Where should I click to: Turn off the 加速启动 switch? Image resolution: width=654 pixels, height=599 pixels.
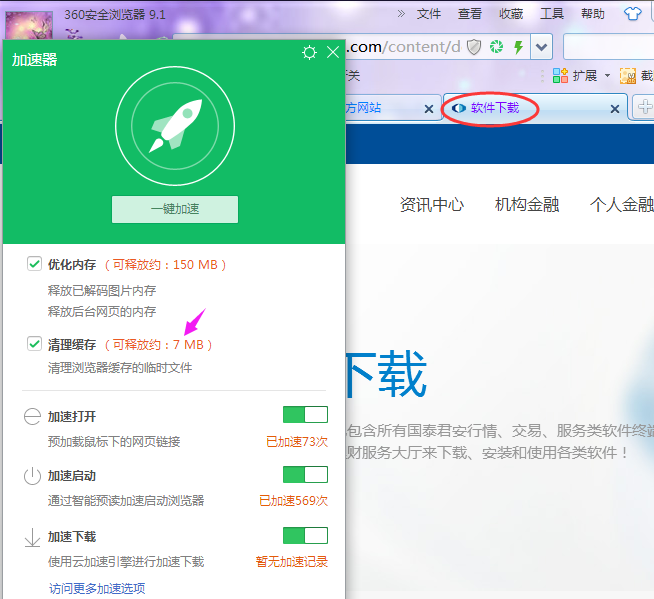(x=305, y=474)
